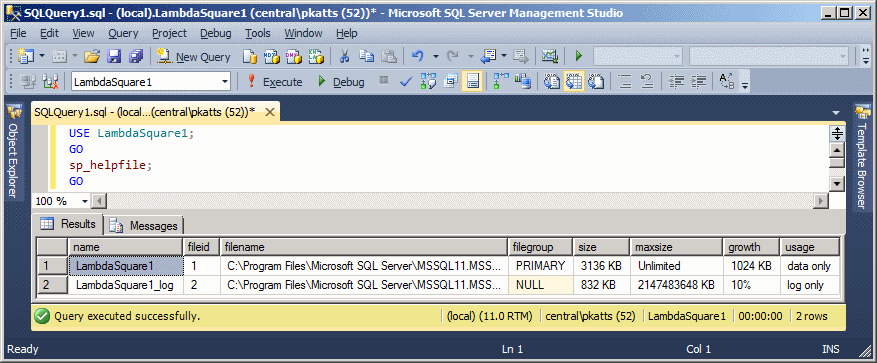This screenshot has width=877, height=363.
Task: Open the Project menu
Action: [169, 33]
